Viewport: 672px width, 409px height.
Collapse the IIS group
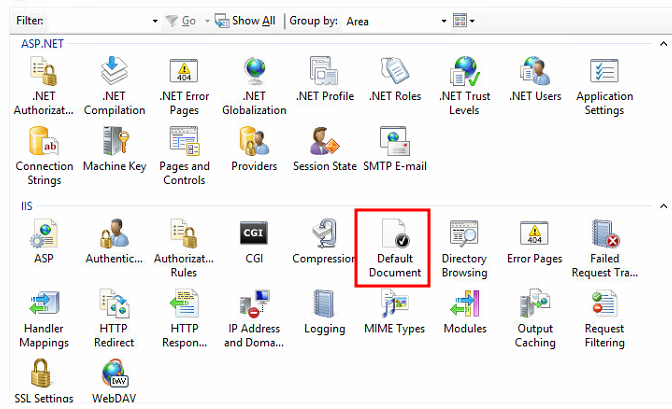click(663, 206)
